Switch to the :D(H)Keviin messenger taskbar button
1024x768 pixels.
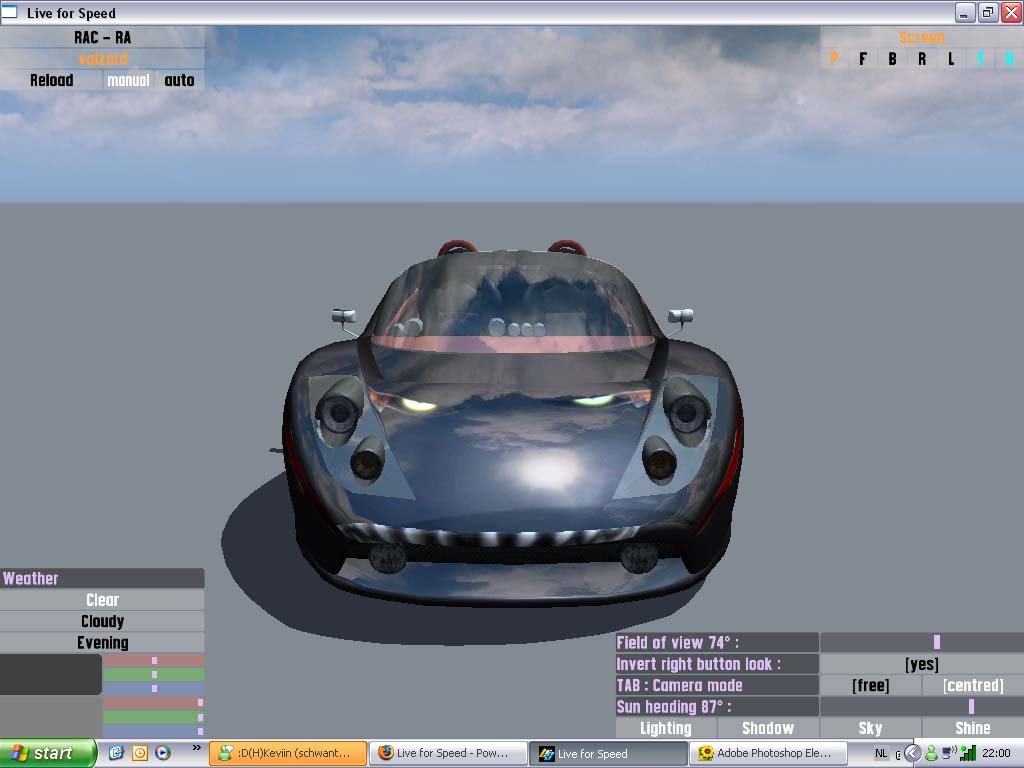[x=289, y=753]
